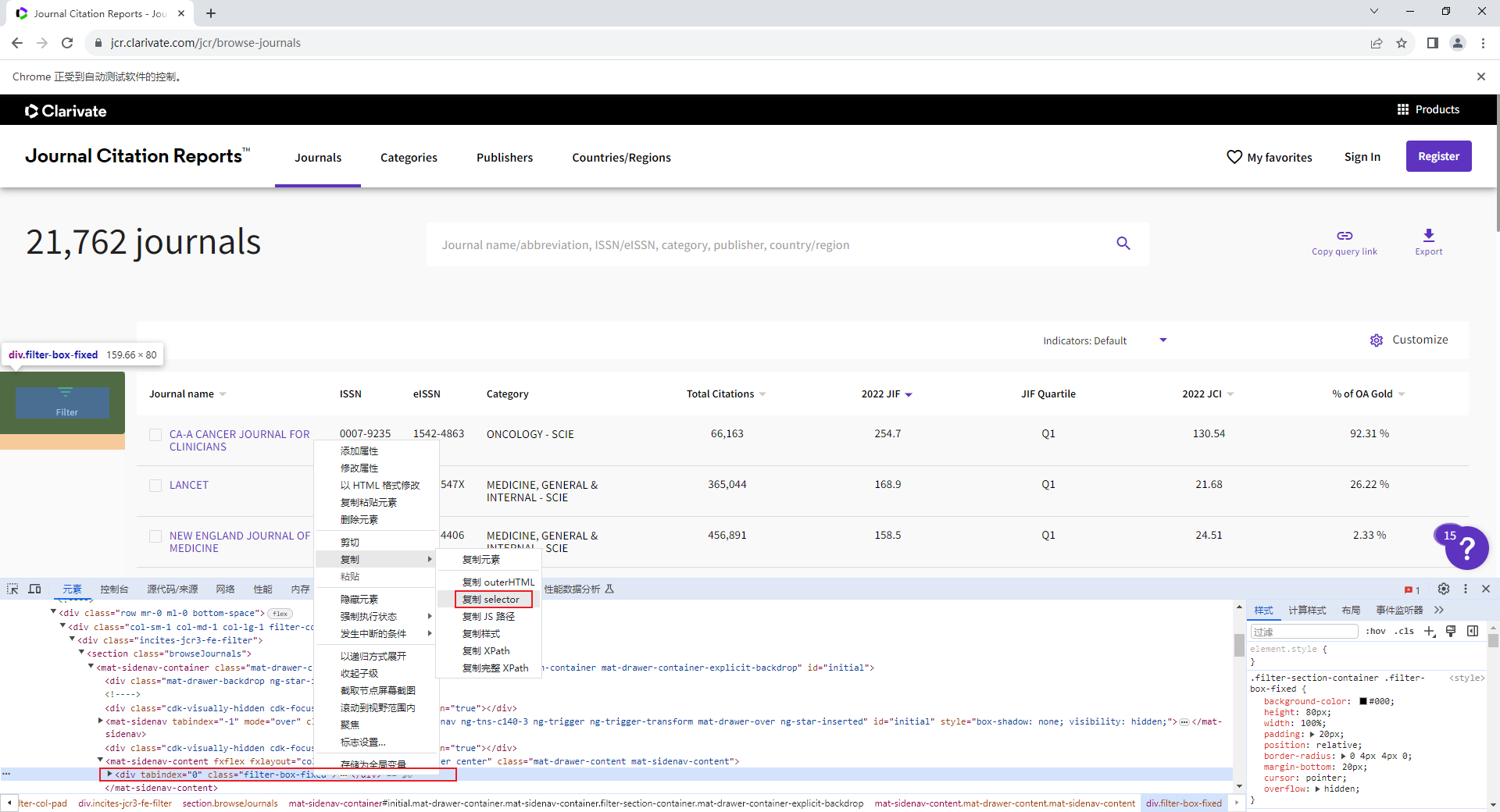Click the styles filter input box
The image size is (1500, 812).
point(1304,631)
